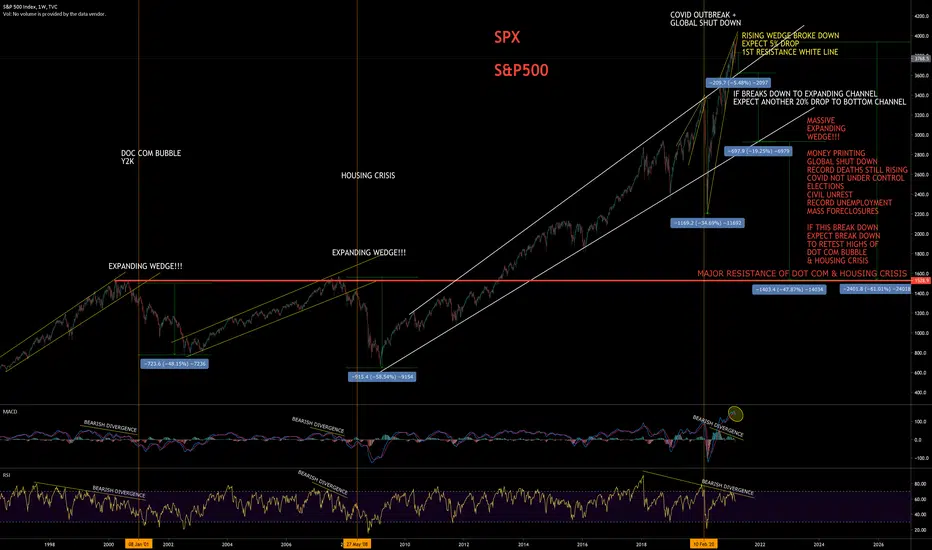Select the '-1403.4 (-47.87%)' measurement label

(789, 289)
